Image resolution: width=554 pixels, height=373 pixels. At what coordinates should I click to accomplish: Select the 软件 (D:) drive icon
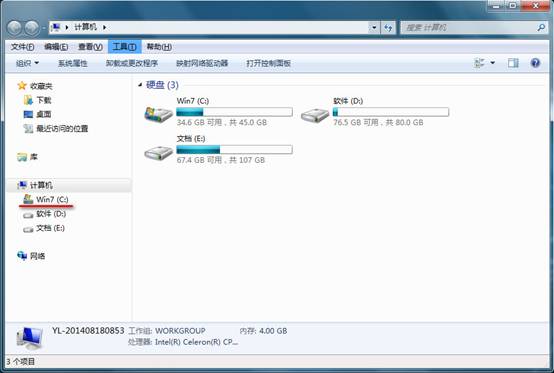click(315, 114)
